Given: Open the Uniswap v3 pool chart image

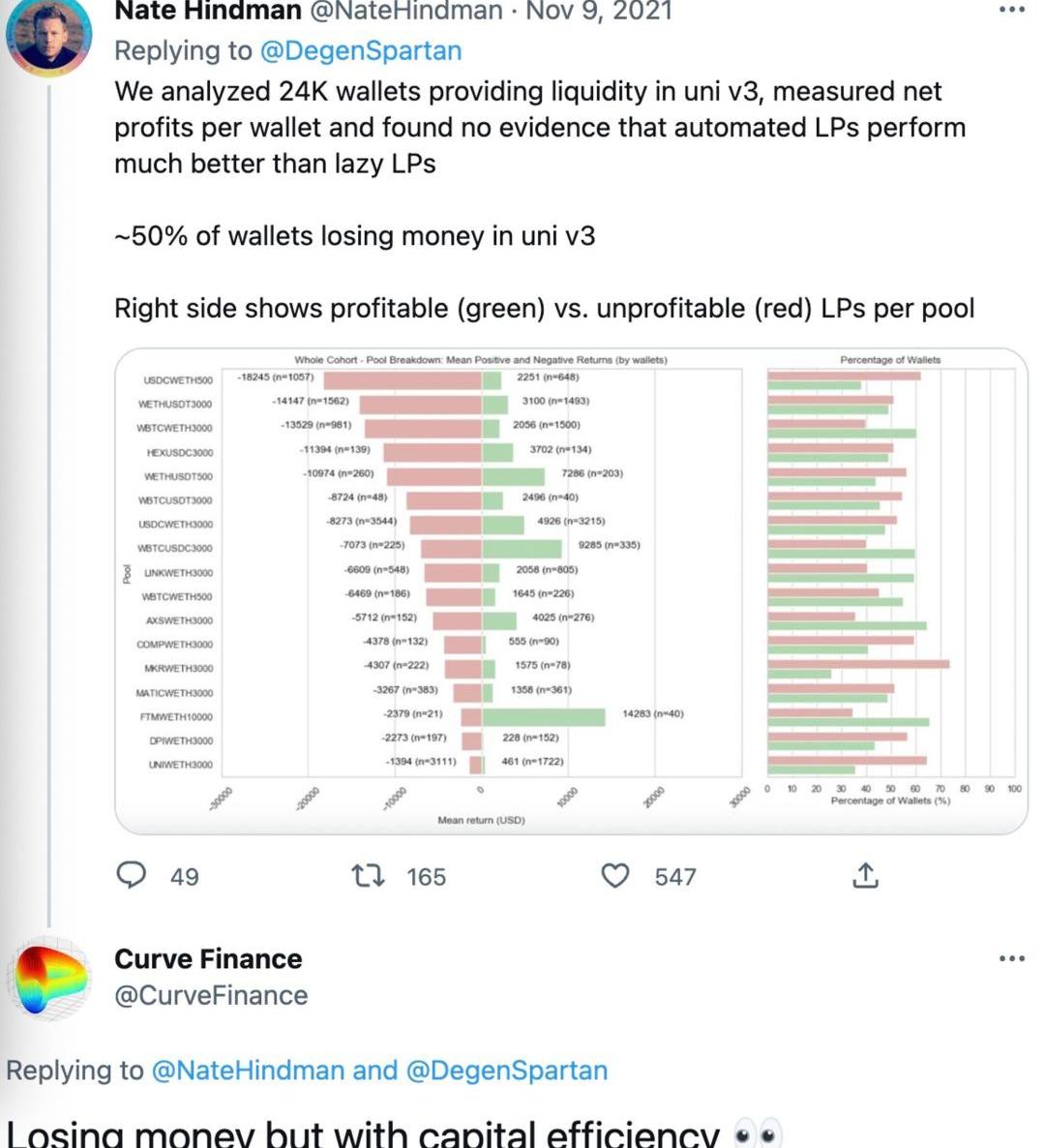Looking at the screenshot, I should (x=571, y=590).
